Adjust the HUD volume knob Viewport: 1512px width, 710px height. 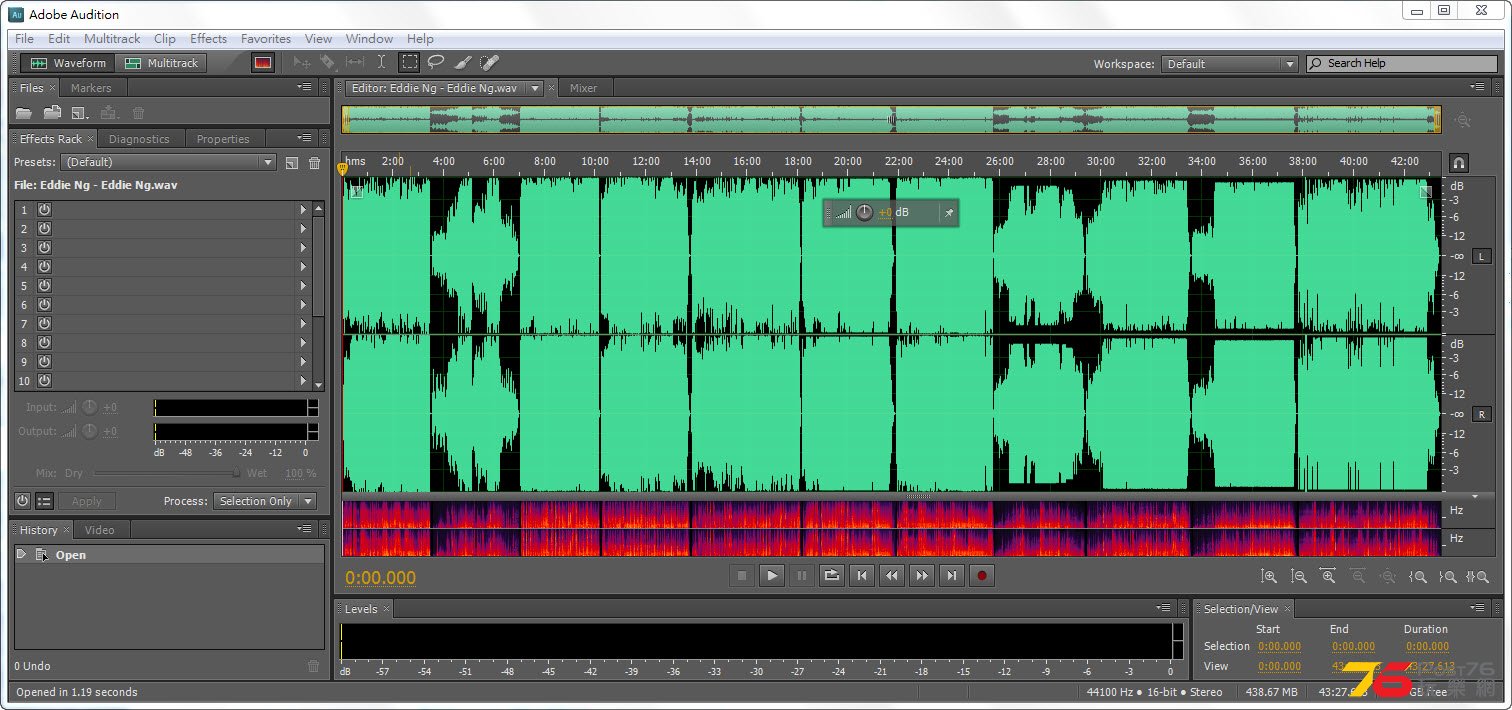[865, 212]
